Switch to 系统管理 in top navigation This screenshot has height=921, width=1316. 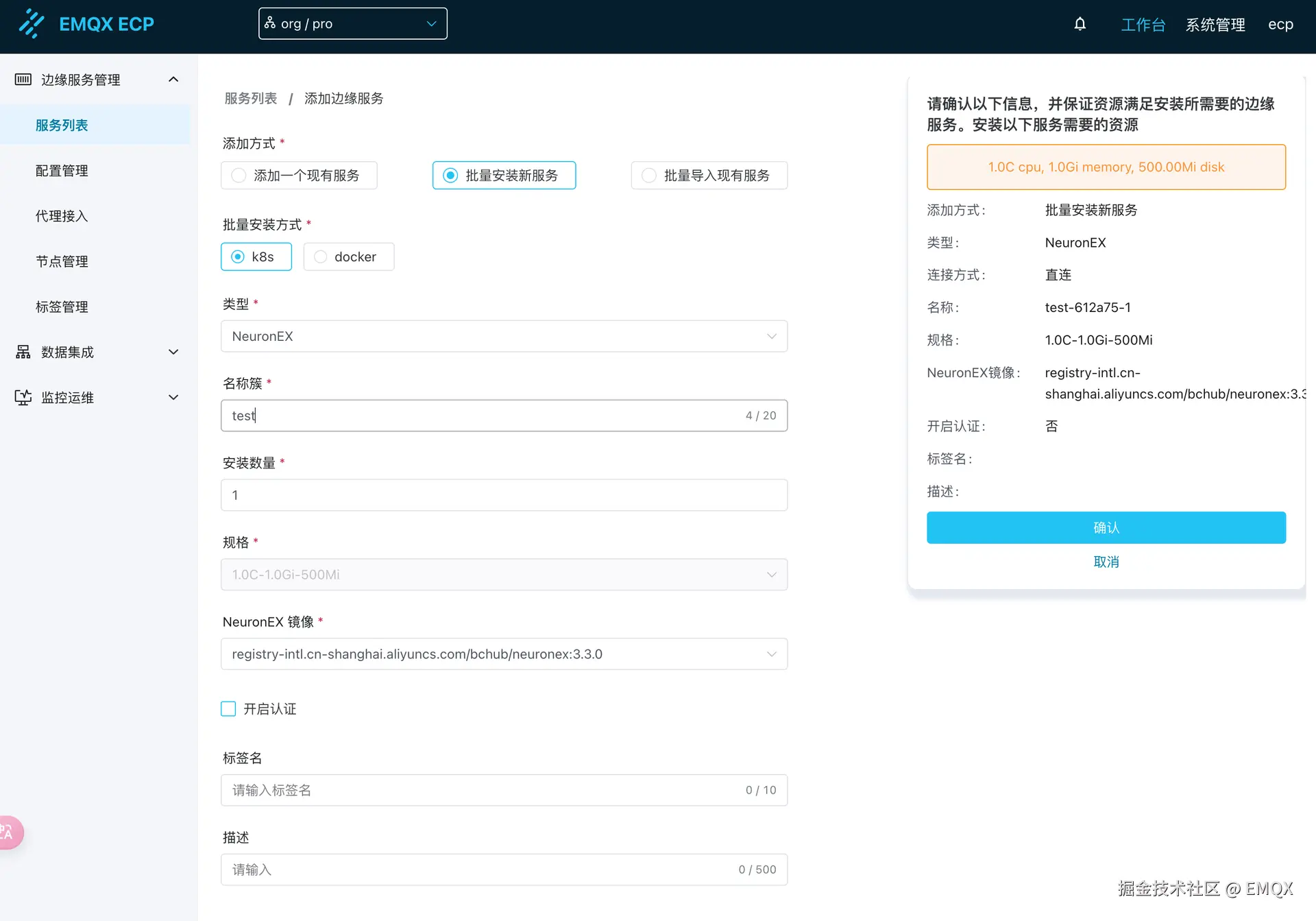[1215, 24]
